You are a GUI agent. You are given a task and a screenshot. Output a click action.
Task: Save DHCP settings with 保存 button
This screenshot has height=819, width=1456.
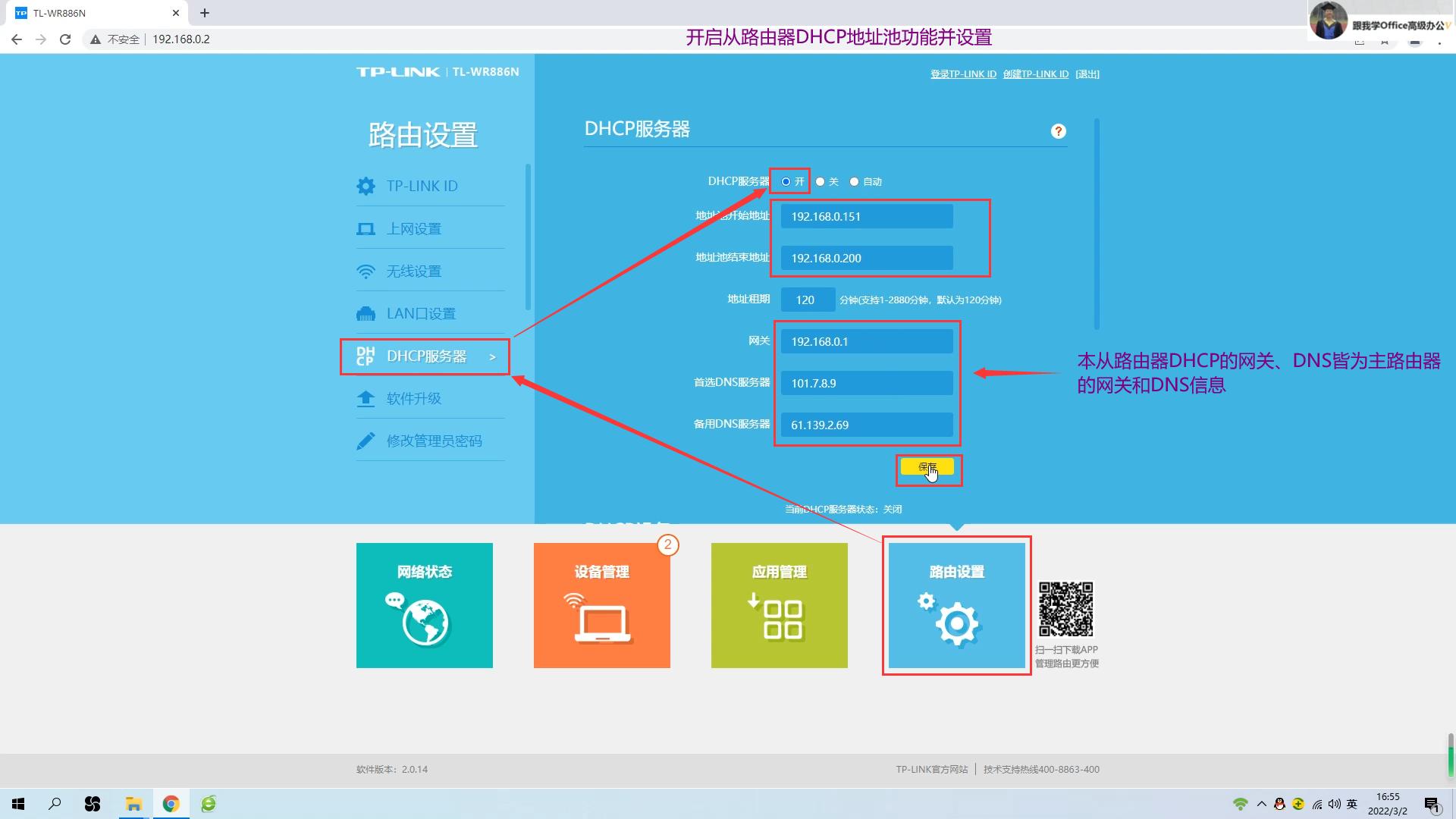pos(928,466)
